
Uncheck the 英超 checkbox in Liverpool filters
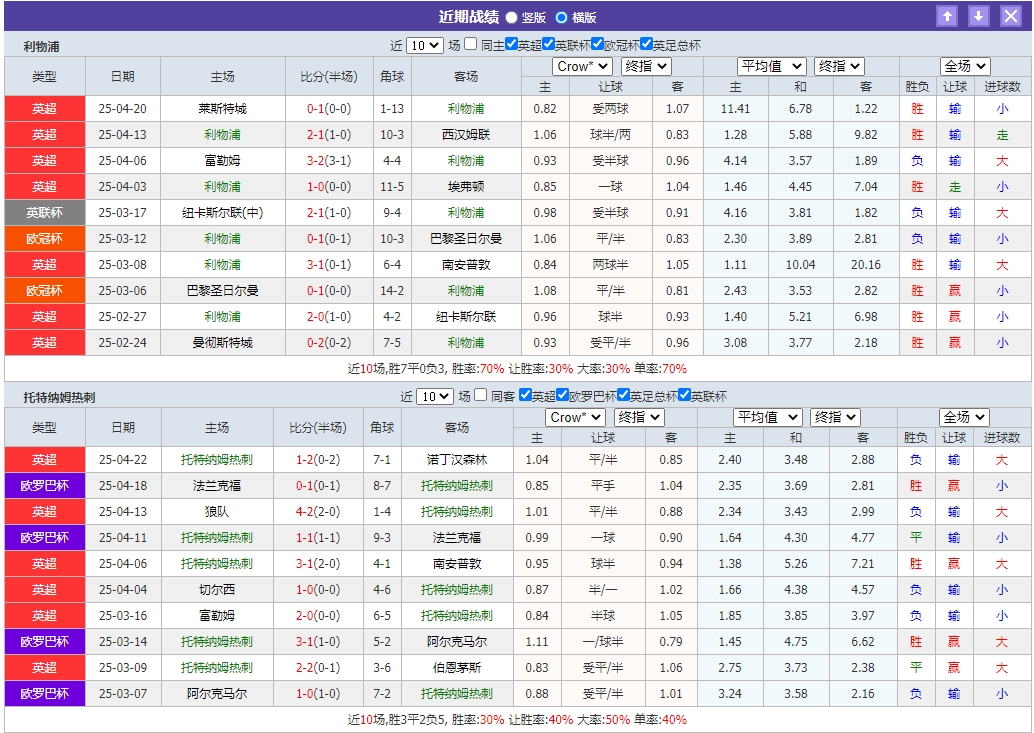tap(512, 42)
